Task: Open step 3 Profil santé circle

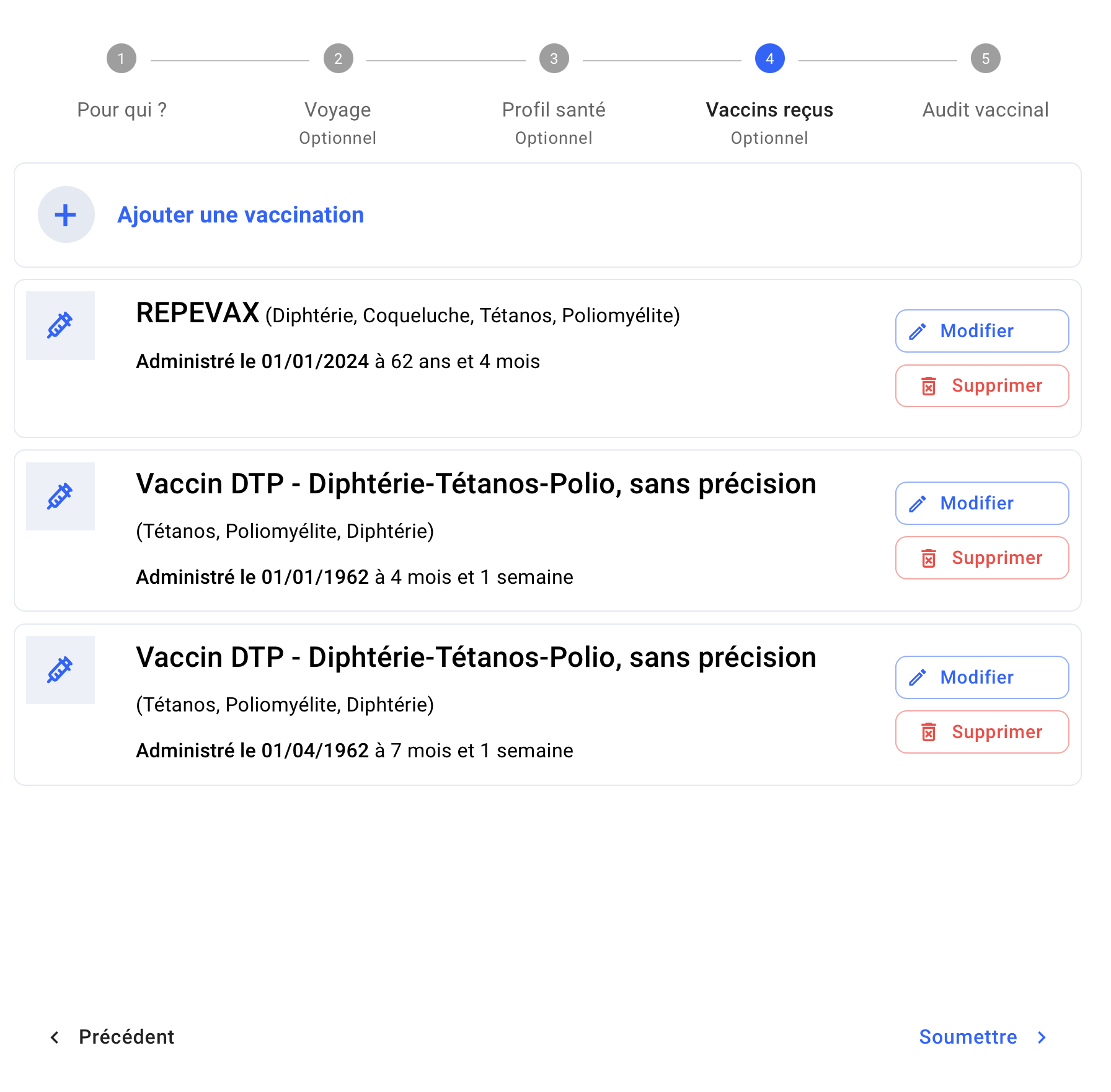Action: 554,59
